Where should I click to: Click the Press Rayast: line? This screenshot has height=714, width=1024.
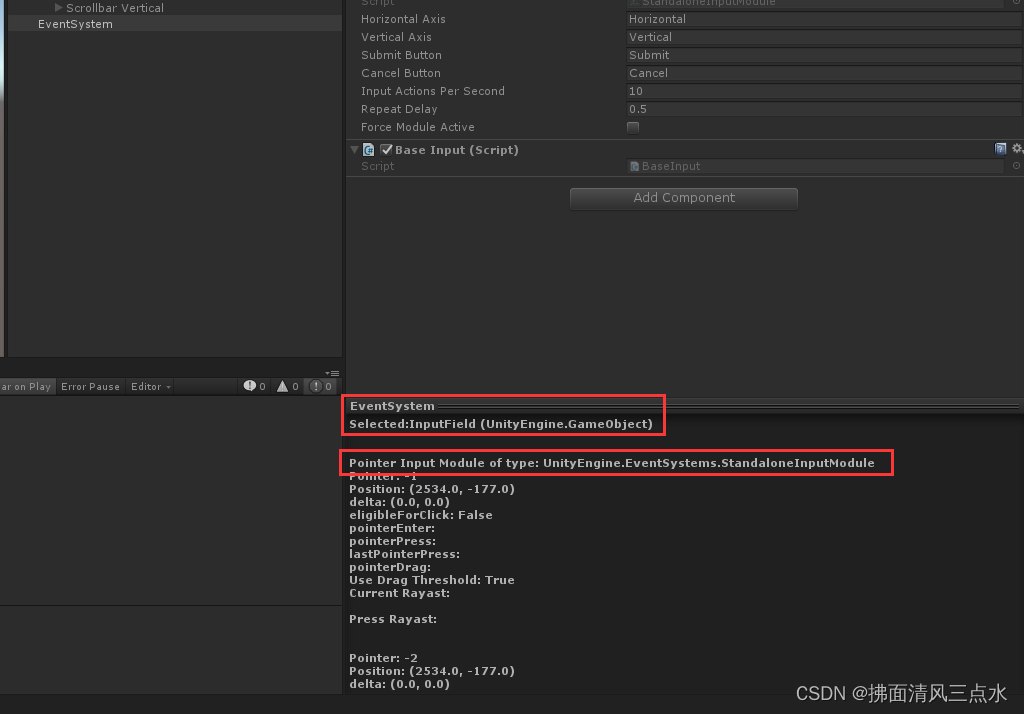[392, 619]
